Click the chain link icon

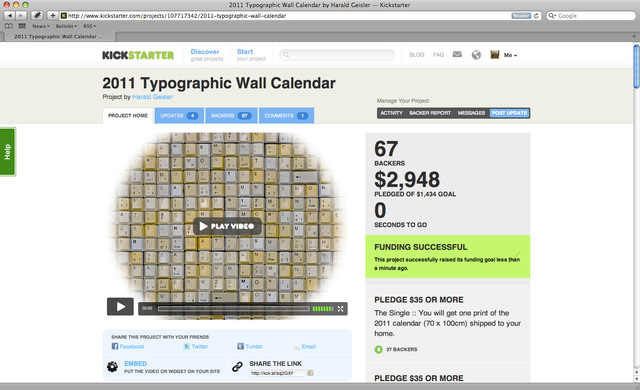(x=237, y=367)
